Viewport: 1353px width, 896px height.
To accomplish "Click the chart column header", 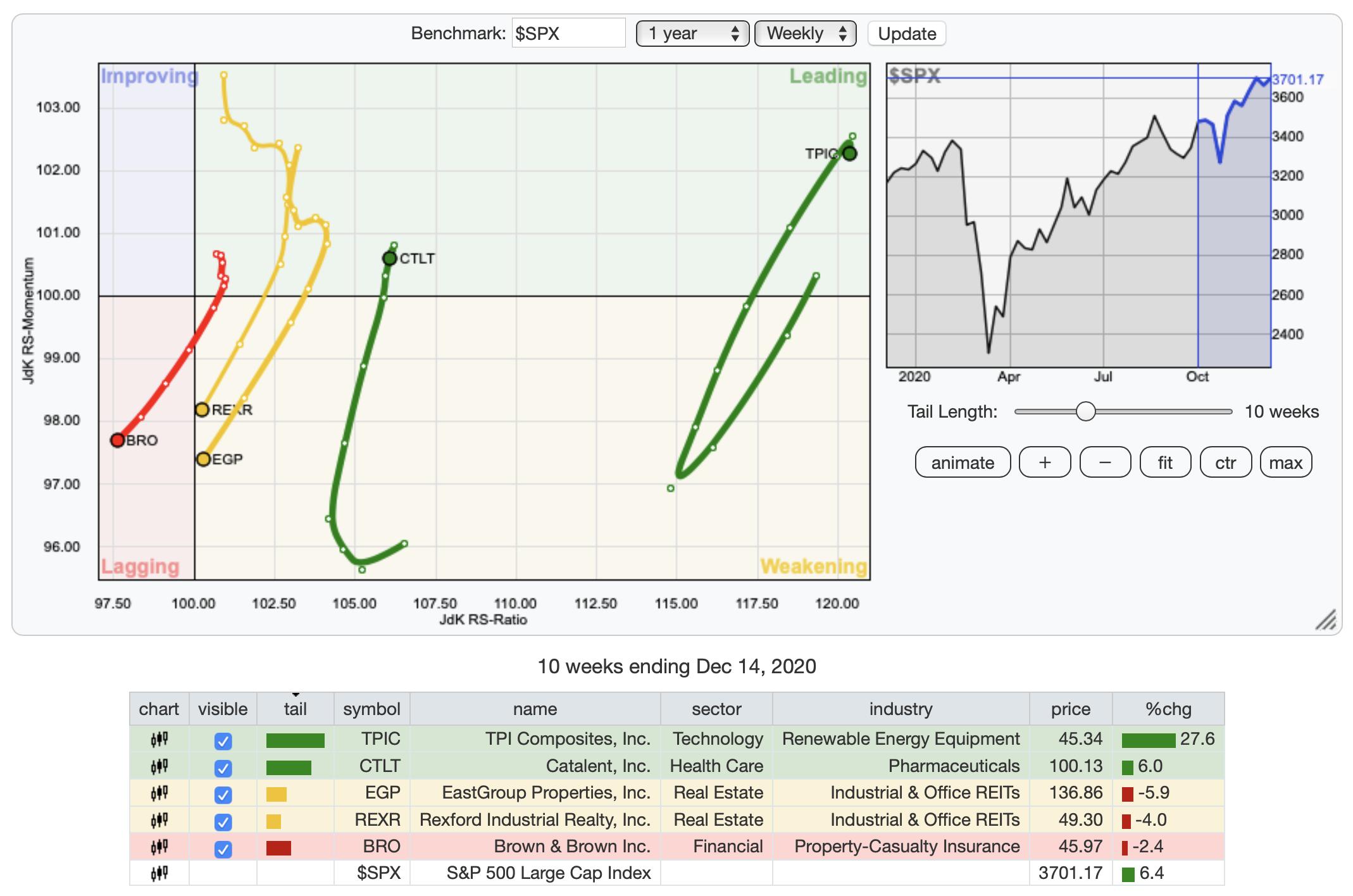I will (159, 709).
